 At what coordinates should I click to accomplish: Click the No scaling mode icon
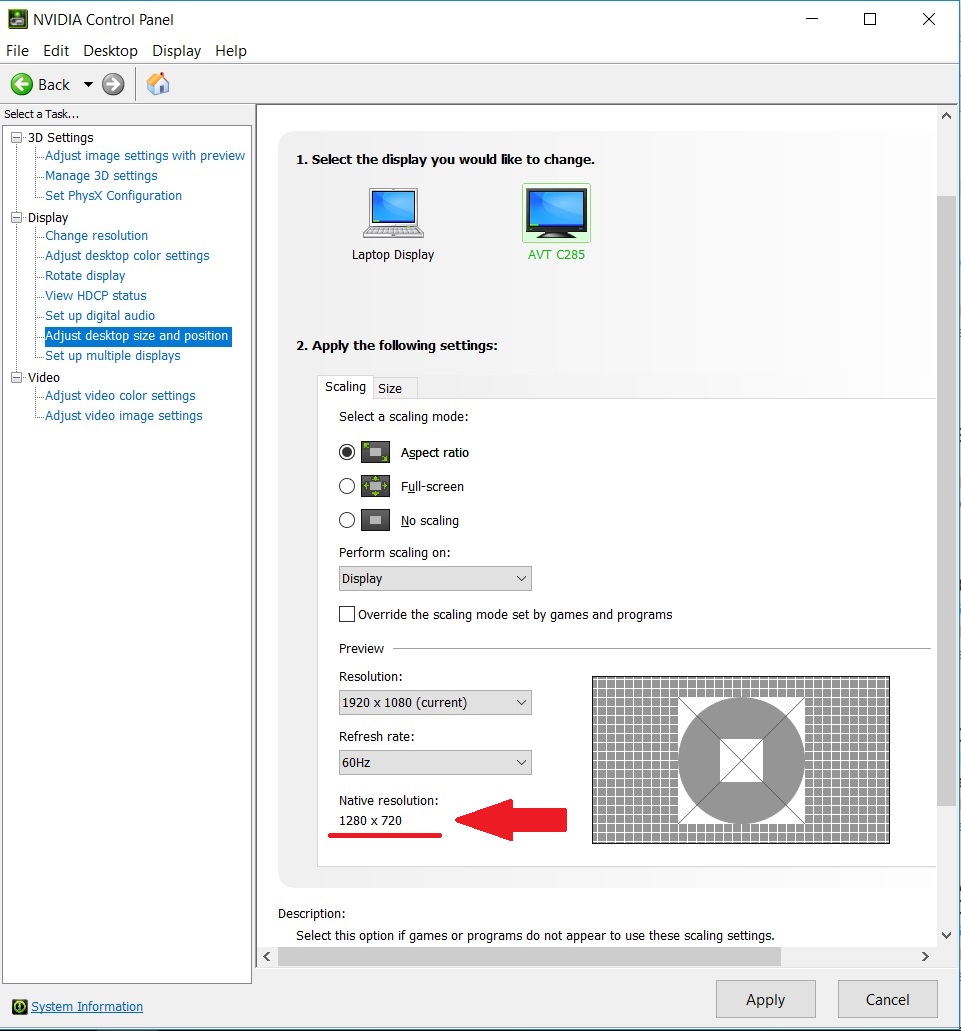coord(375,520)
